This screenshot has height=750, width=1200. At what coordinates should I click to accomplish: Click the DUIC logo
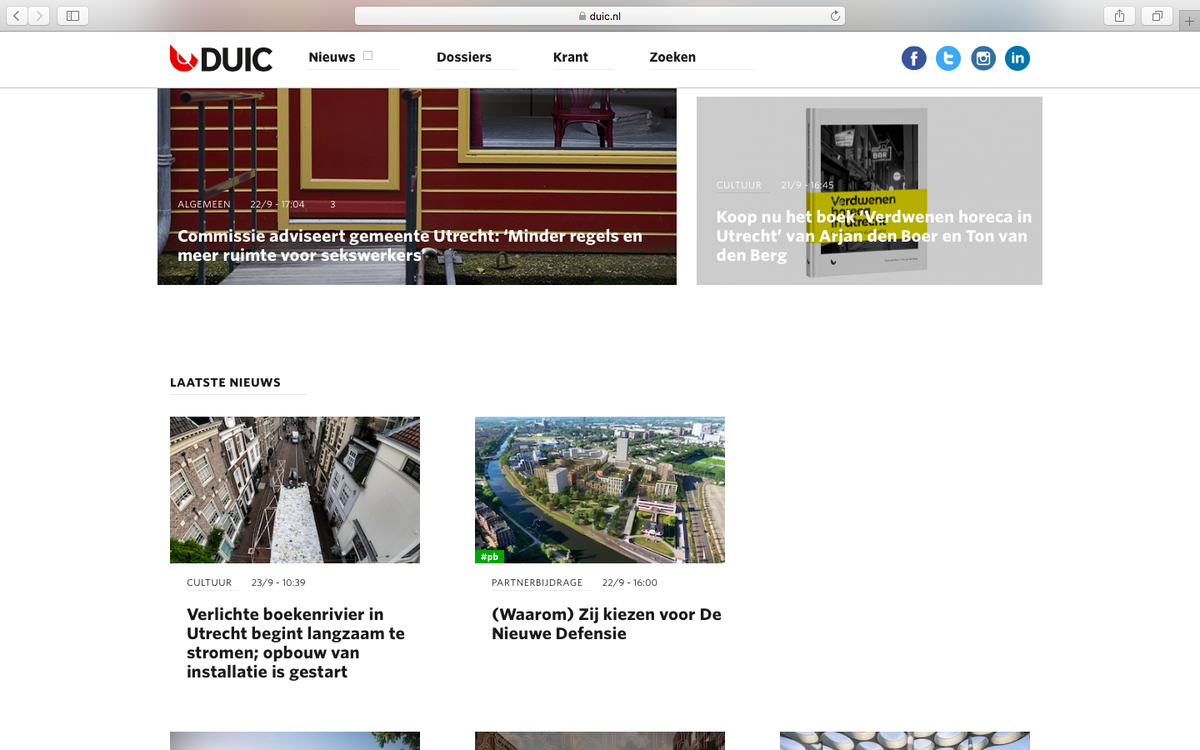(x=220, y=58)
